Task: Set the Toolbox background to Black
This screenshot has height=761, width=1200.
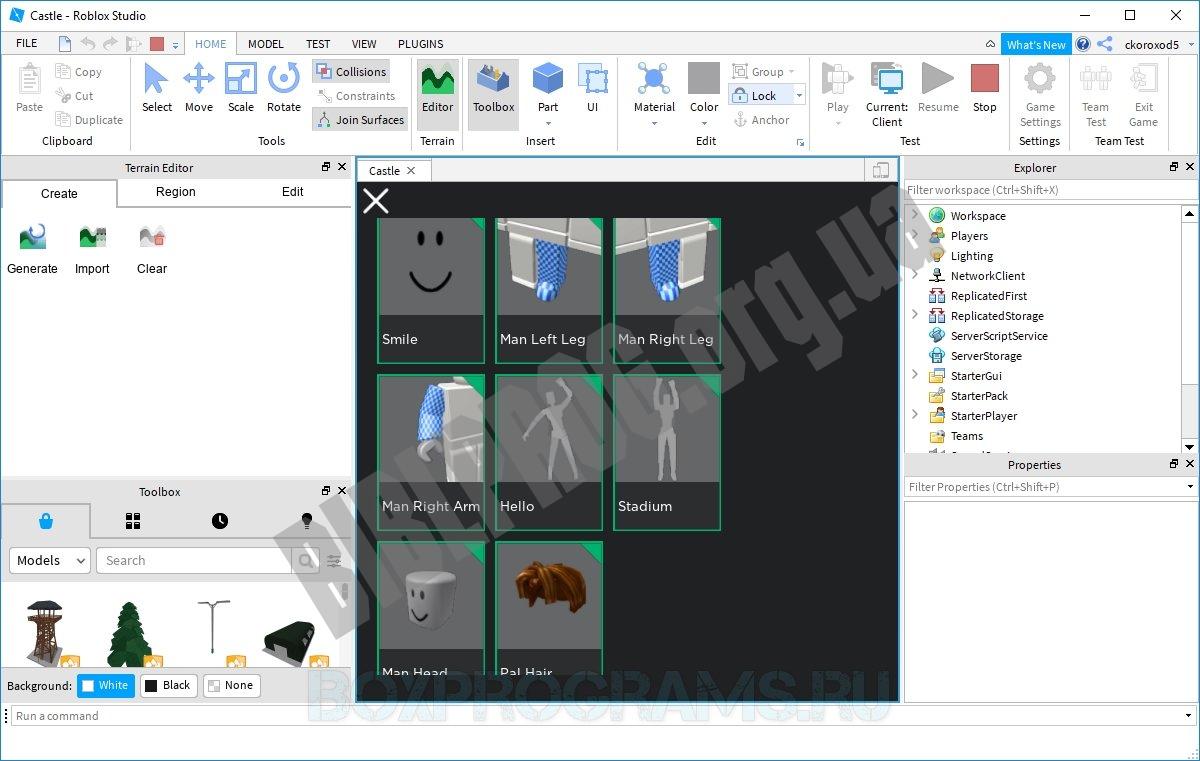Action: (x=167, y=685)
